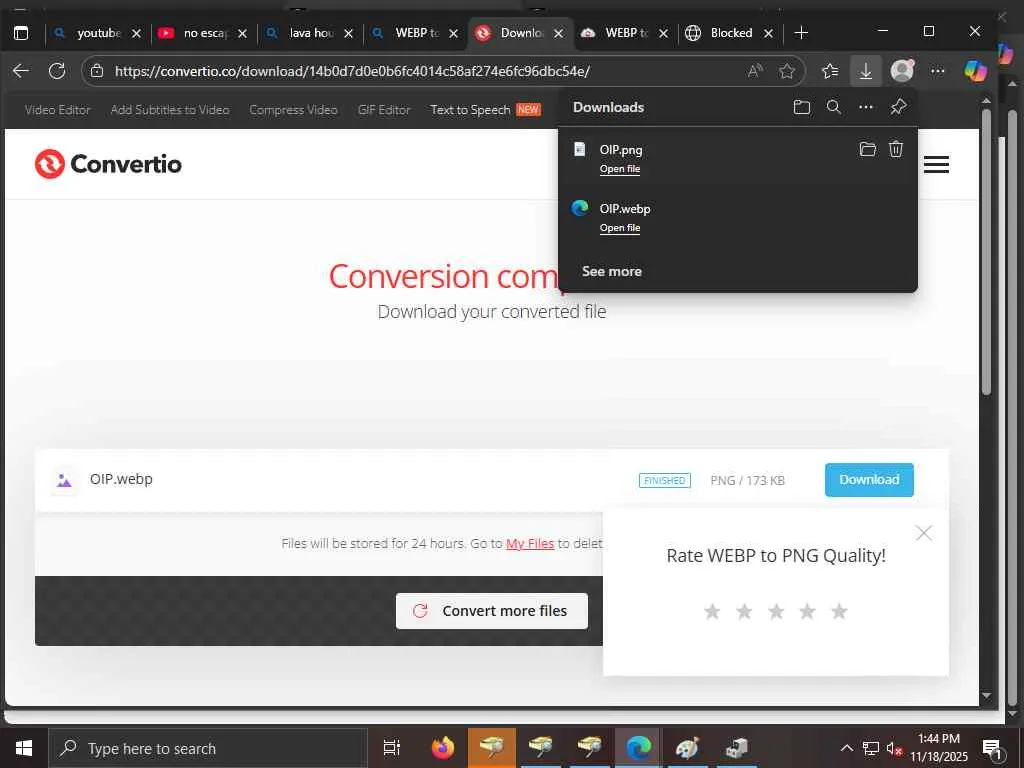Click Open file under OIP.png
Image resolution: width=1024 pixels, height=768 pixels.
620,169
